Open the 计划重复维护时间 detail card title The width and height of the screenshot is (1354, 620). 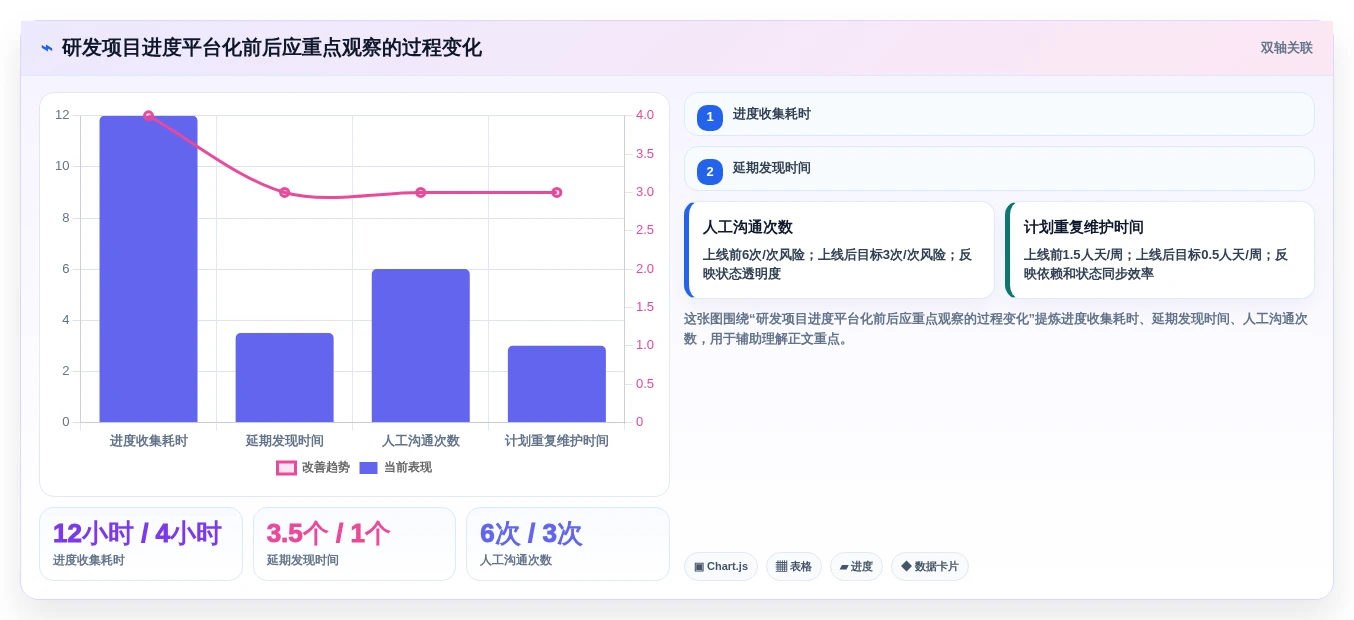pyautogui.click(x=1083, y=227)
